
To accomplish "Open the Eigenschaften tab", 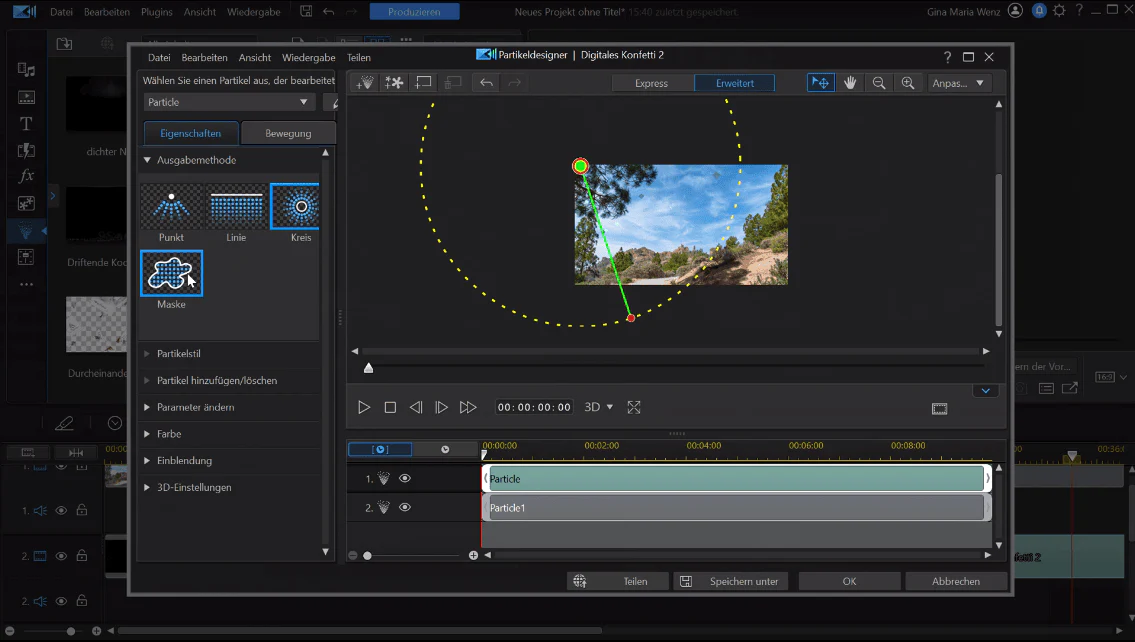I will (x=191, y=133).
